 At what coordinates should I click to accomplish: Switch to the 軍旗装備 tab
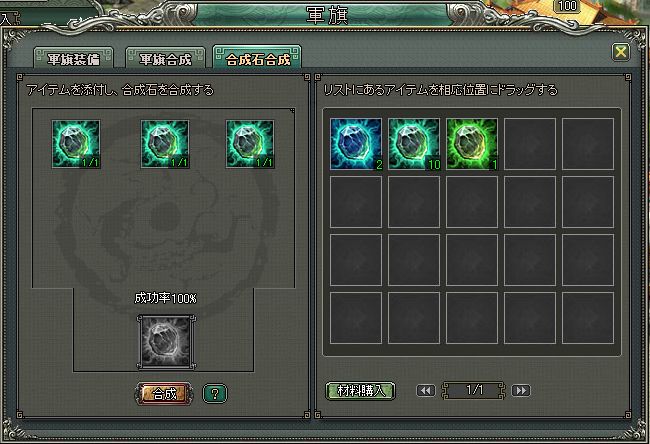click(73, 58)
